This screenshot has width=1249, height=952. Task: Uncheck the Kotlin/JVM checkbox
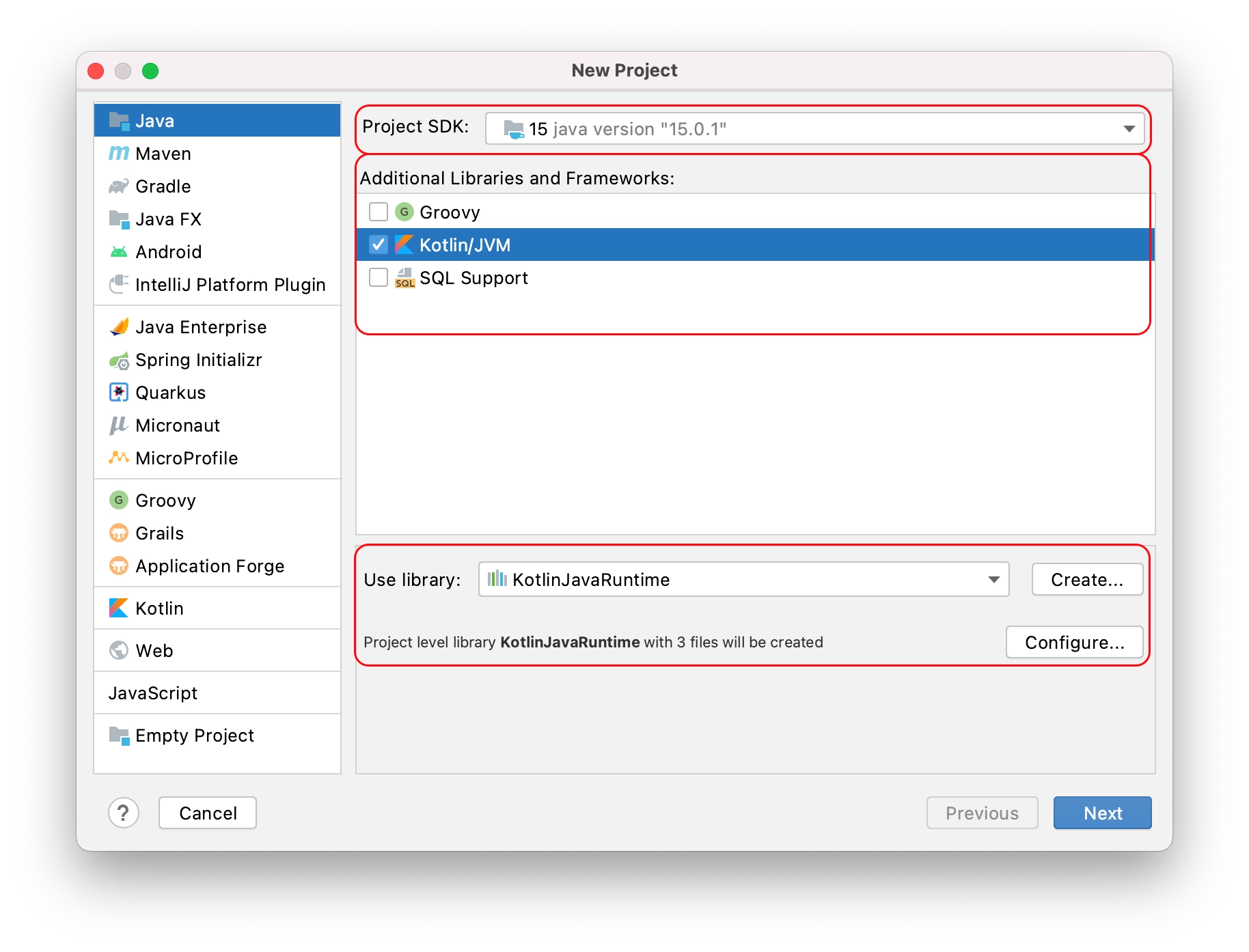[379, 244]
